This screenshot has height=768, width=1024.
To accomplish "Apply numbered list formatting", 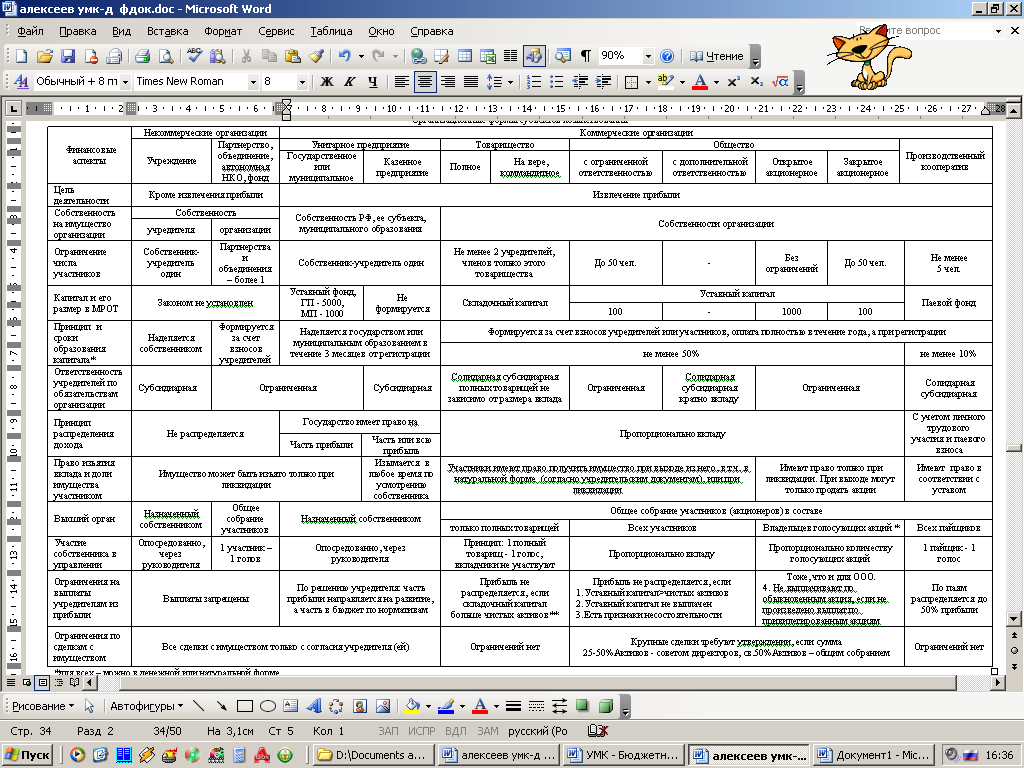I will [x=534, y=82].
